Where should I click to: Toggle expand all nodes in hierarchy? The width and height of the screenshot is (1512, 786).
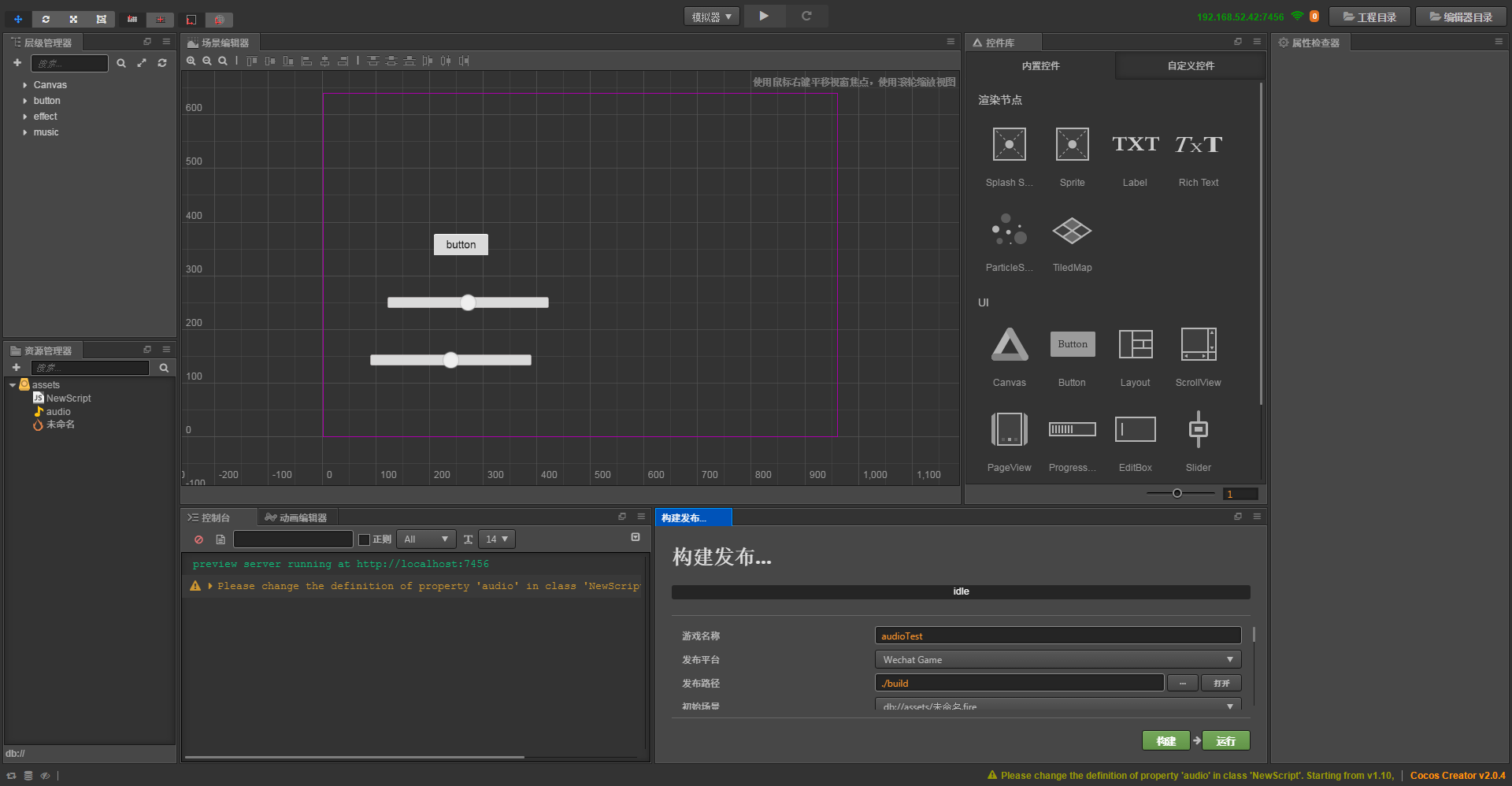(x=142, y=63)
